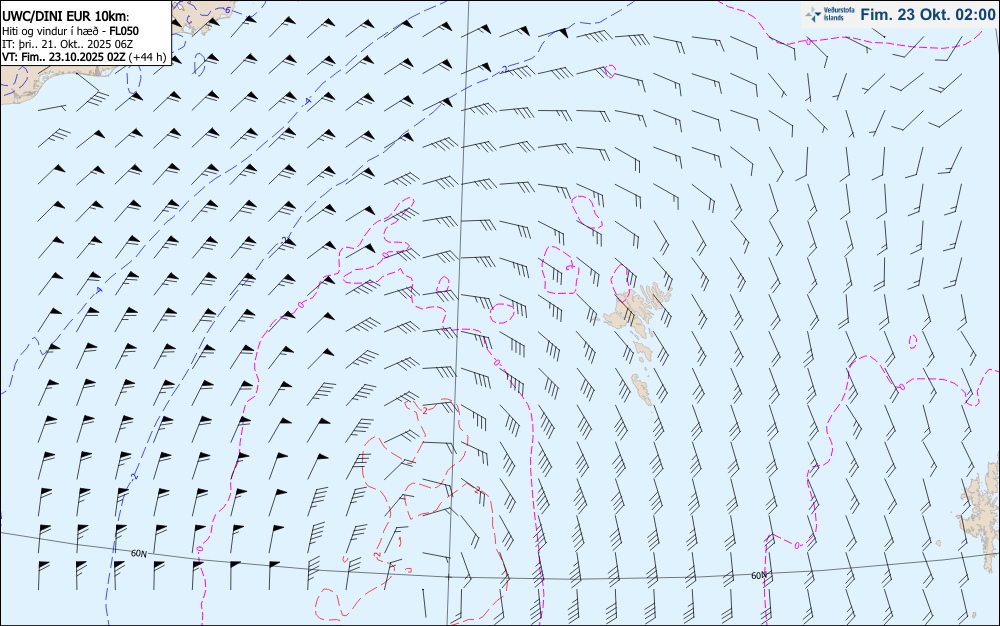The height and width of the screenshot is (626, 1000).
Task: Click the right '60N' latitude label
Action: pyautogui.click(x=759, y=576)
